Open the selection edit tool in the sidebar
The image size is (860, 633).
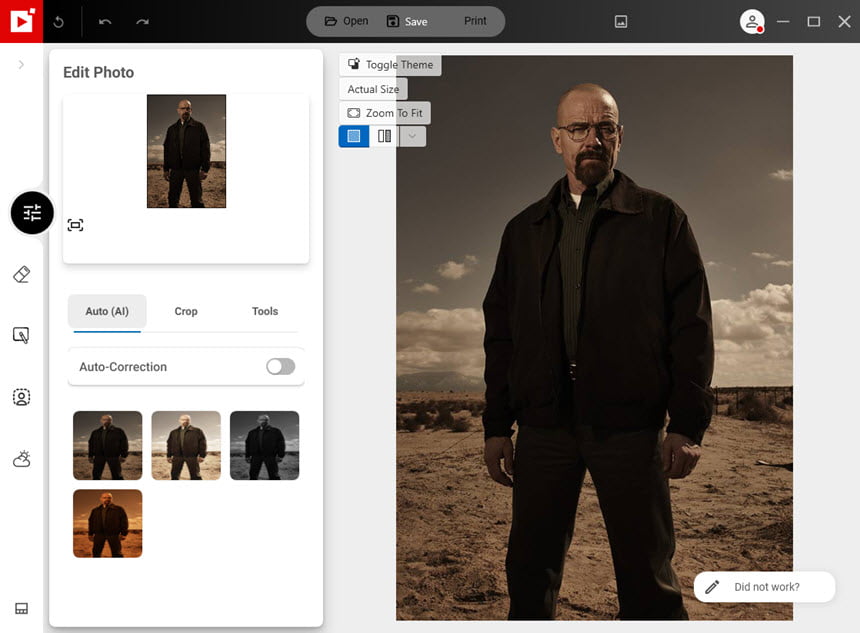21,335
